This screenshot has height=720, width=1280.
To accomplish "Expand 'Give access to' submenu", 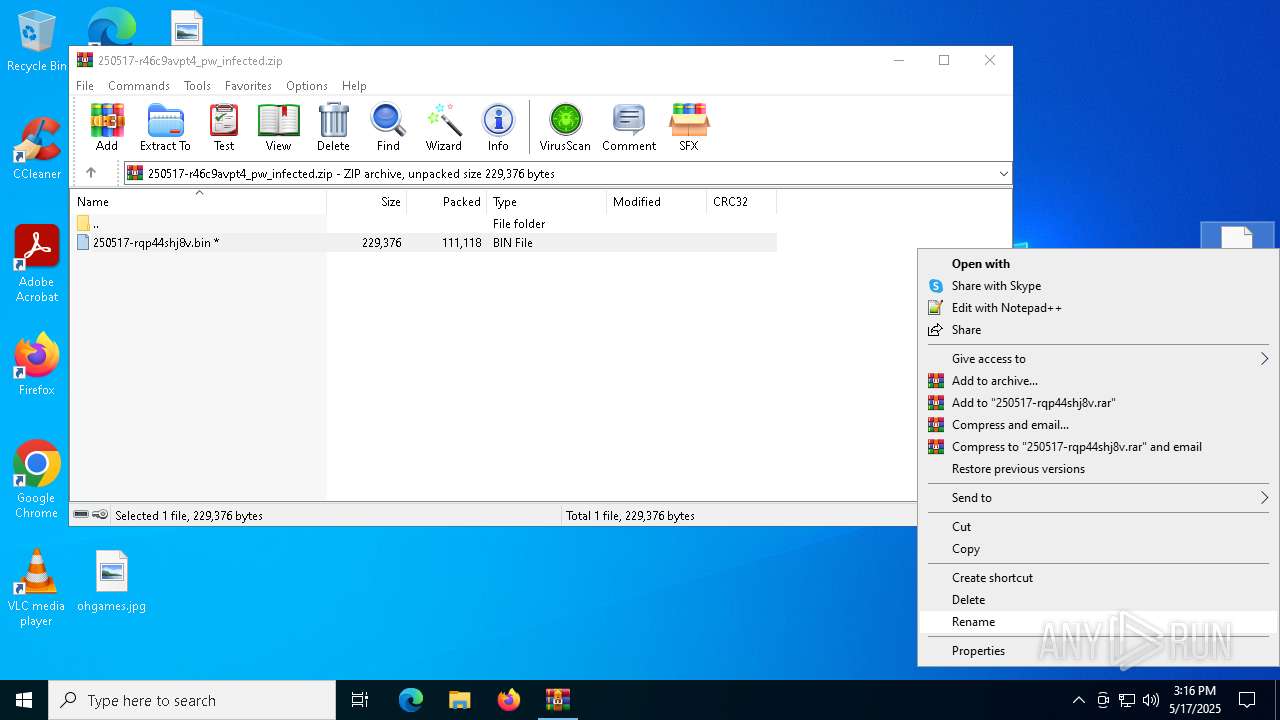I will click(1098, 359).
